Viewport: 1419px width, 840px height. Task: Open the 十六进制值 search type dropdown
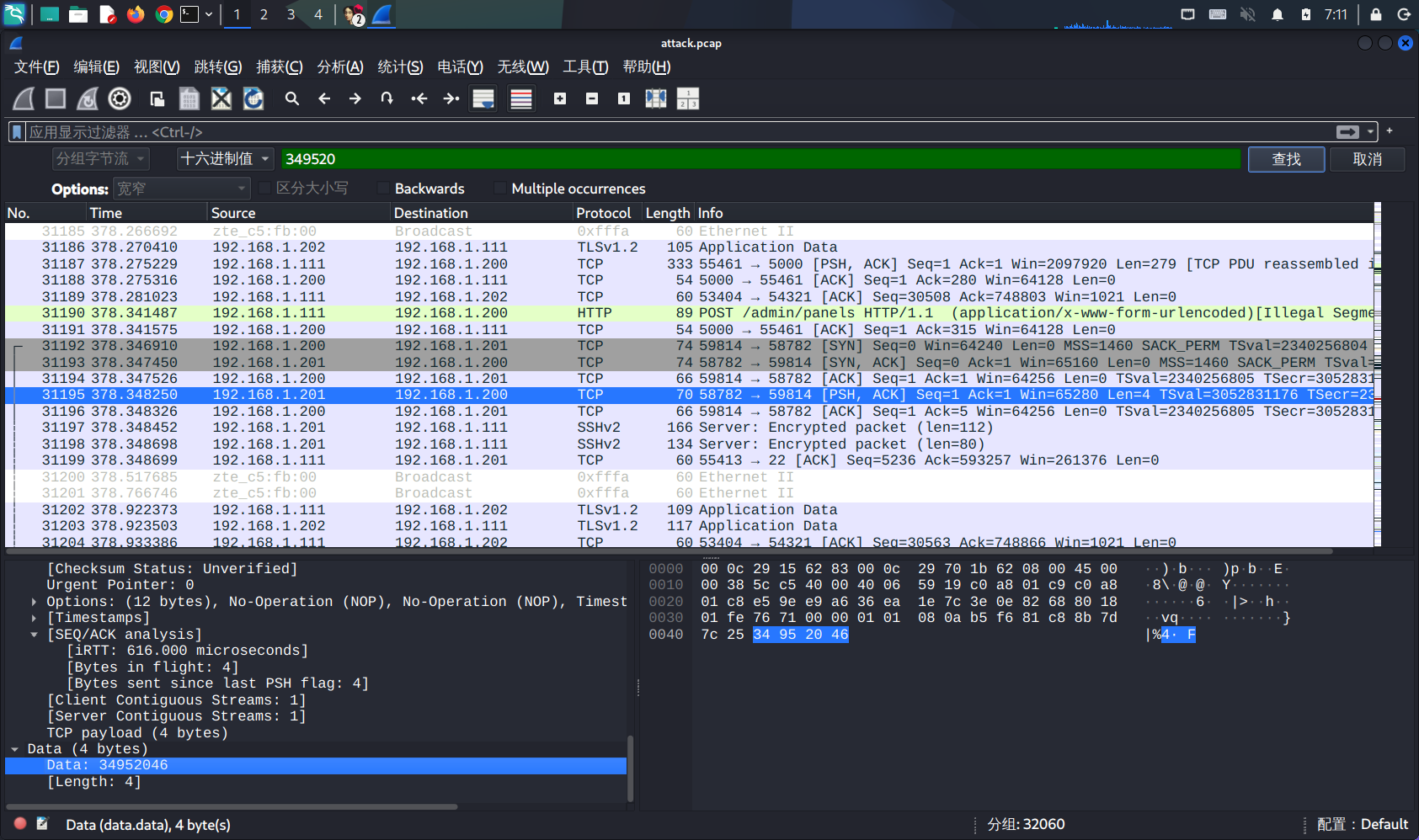tap(225, 159)
